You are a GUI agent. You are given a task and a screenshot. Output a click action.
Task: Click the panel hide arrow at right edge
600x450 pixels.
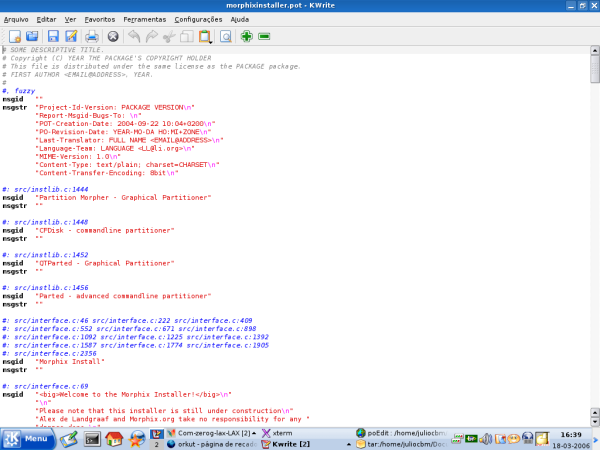click(596, 439)
